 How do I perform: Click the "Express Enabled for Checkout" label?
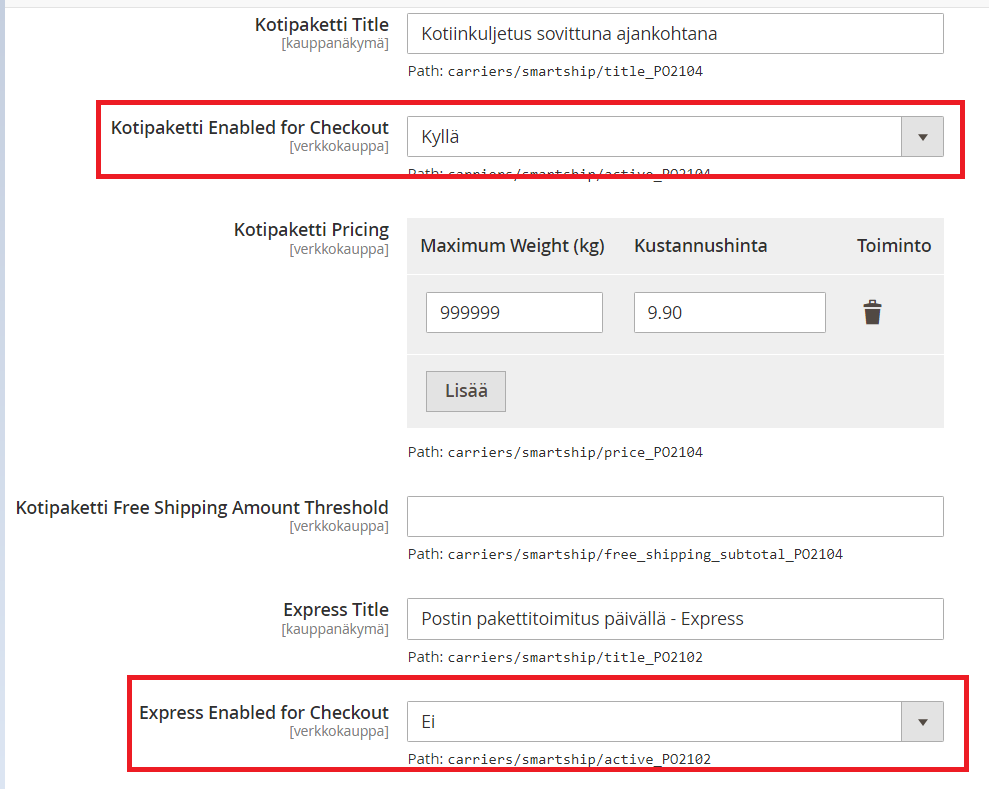click(264, 713)
